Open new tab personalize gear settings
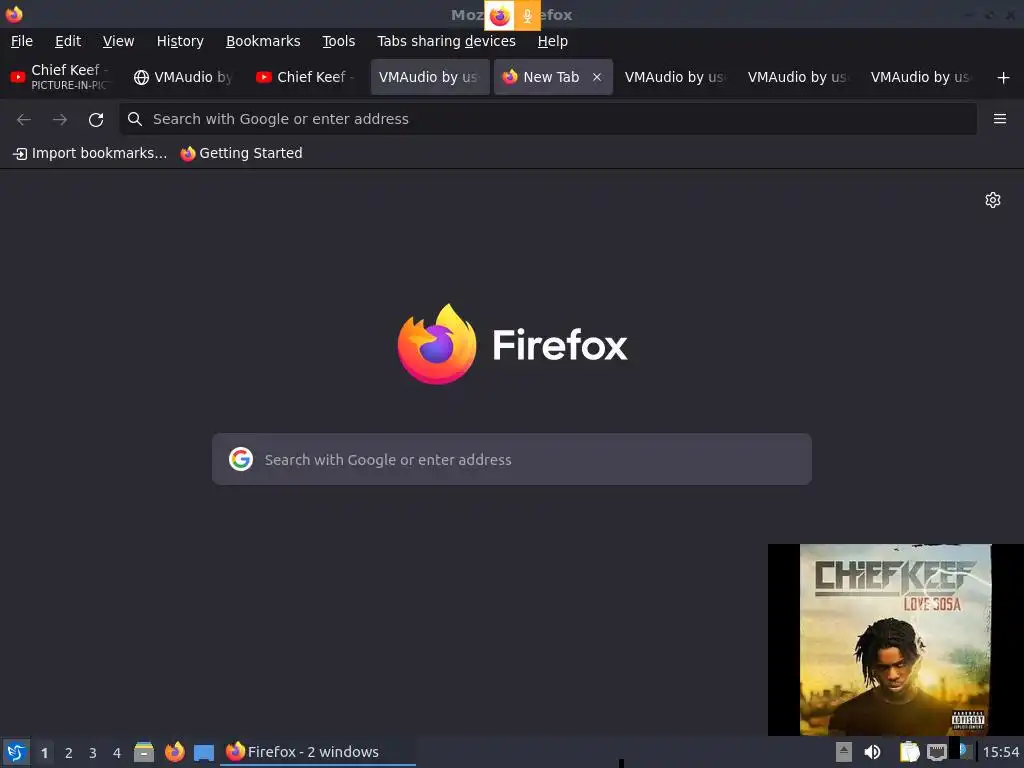The height and width of the screenshot is (768, 1024). click(993, 200)
